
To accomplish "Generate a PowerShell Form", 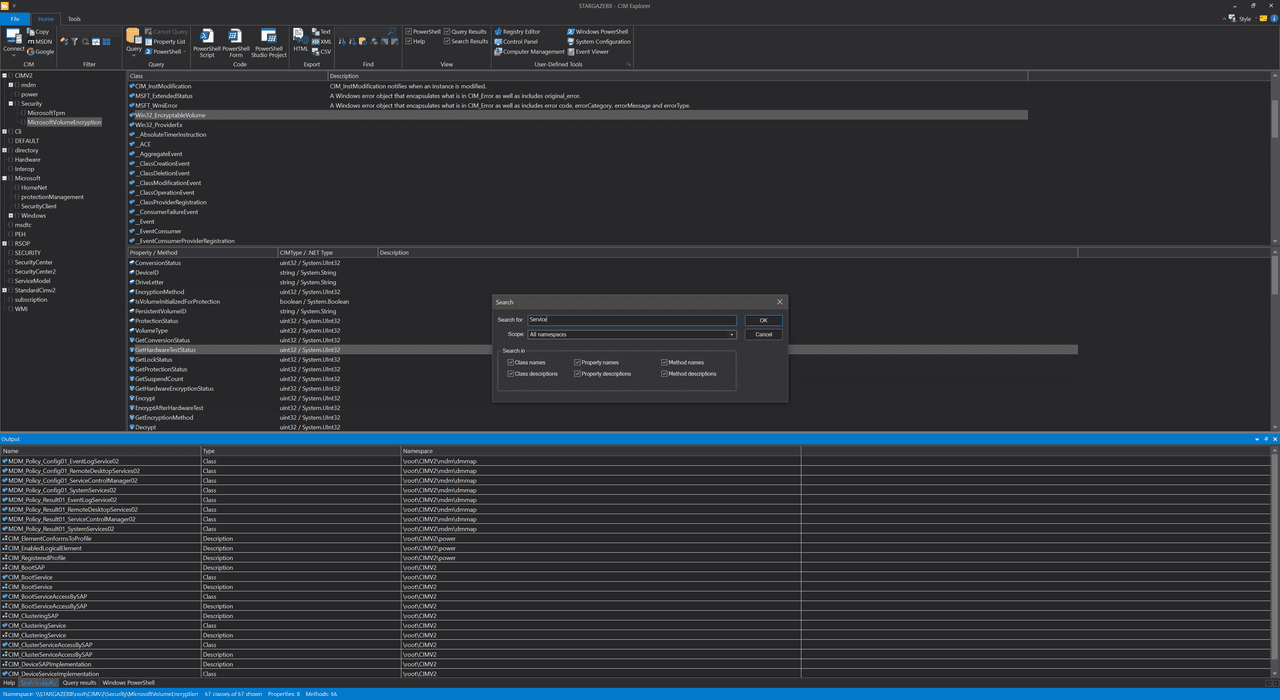I will coord(236,43).
